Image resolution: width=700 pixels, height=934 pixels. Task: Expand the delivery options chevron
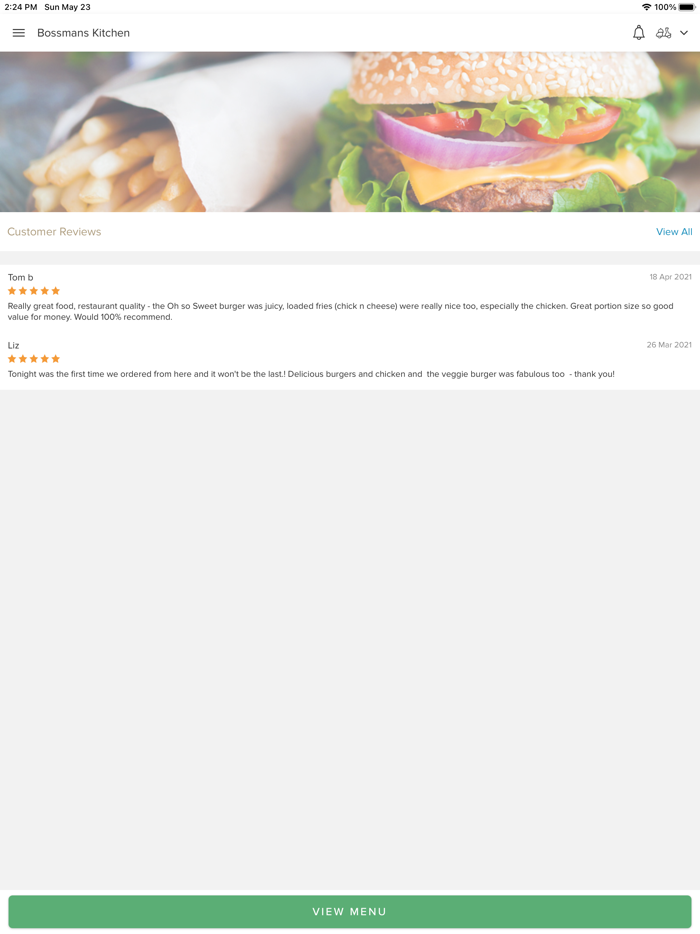click(684, 33)
